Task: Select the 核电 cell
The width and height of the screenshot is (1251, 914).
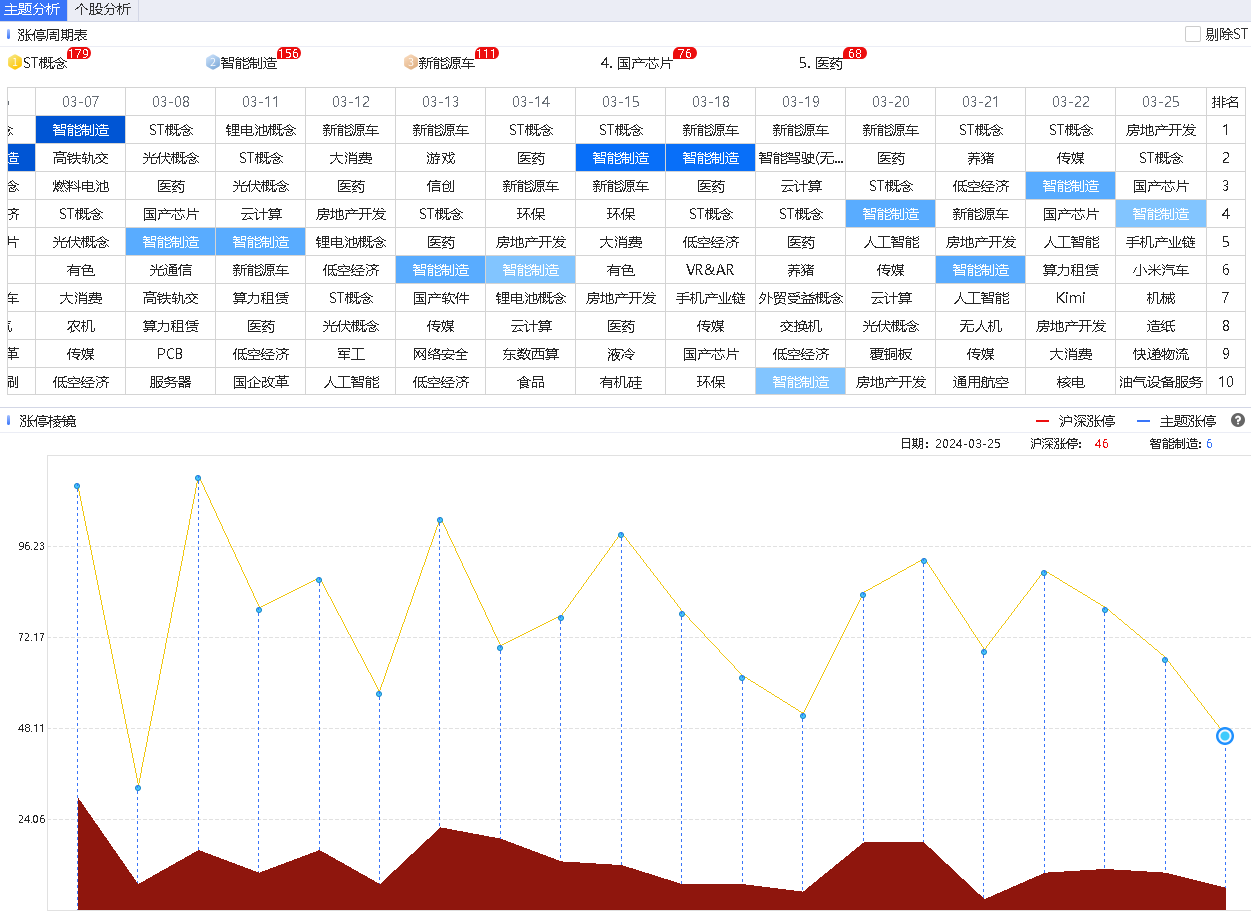Action: (1071, 382)
